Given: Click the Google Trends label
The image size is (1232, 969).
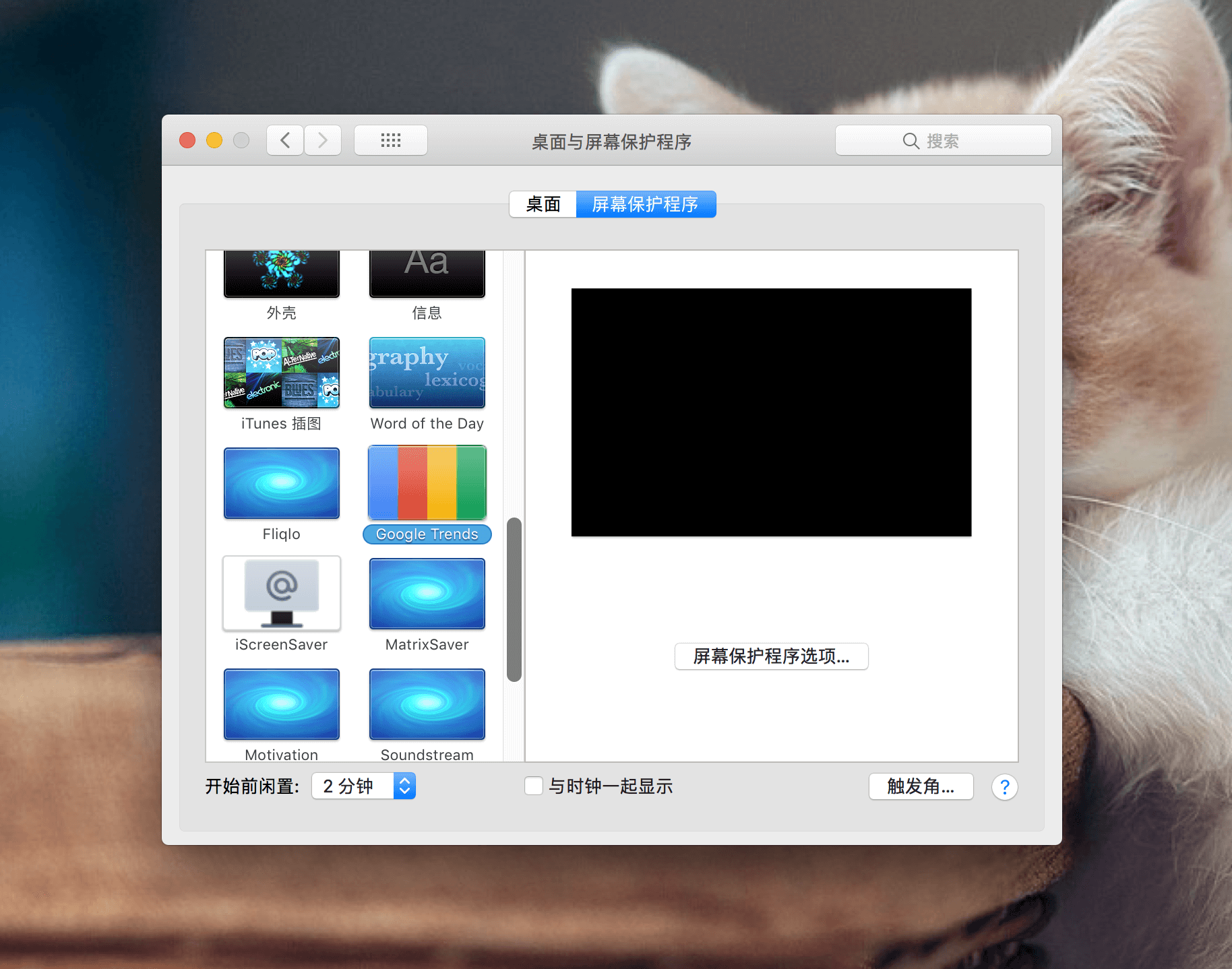Looking at the screenshot, I should coord(427,534).
